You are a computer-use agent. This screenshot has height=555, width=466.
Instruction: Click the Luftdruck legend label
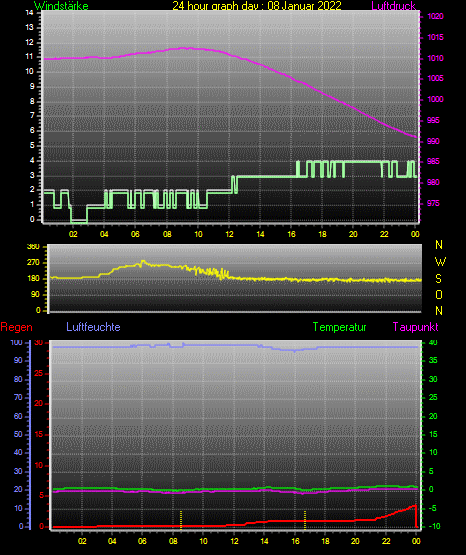tap(393, 6)
